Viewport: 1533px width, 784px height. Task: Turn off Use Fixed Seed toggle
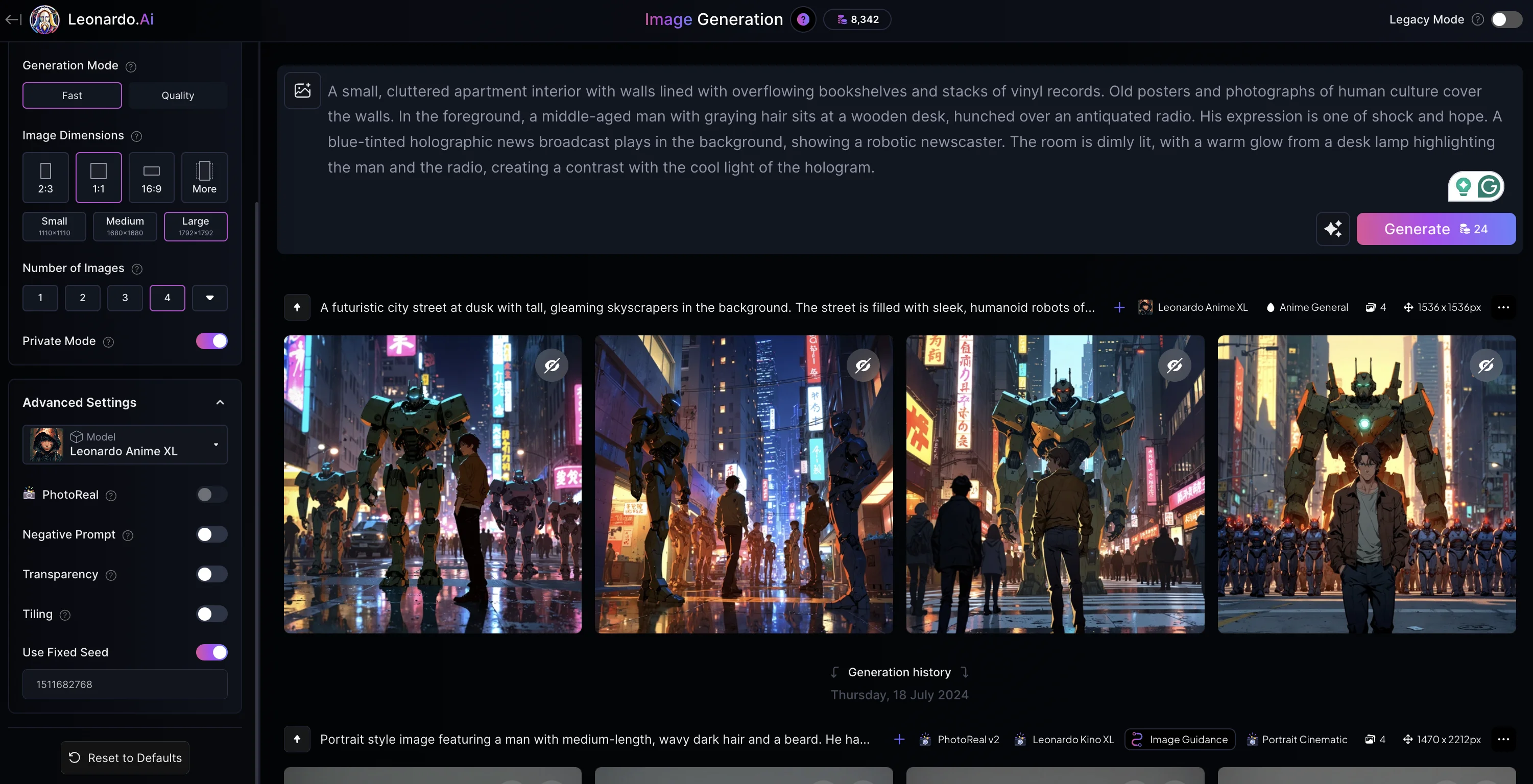tap(212, 652)
